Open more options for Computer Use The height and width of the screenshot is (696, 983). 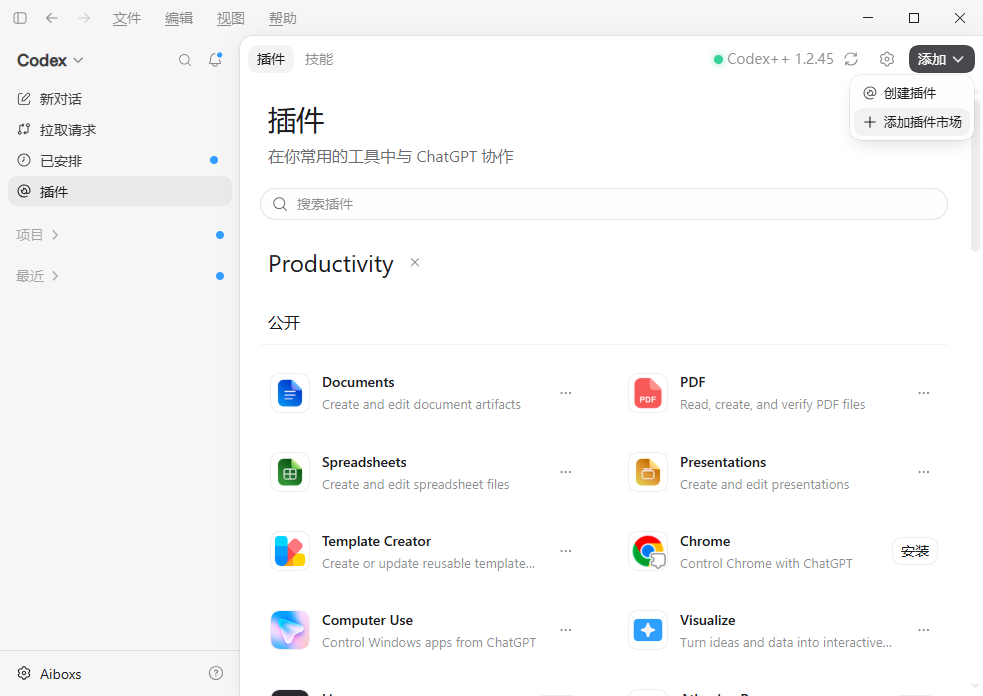point(565,630)
